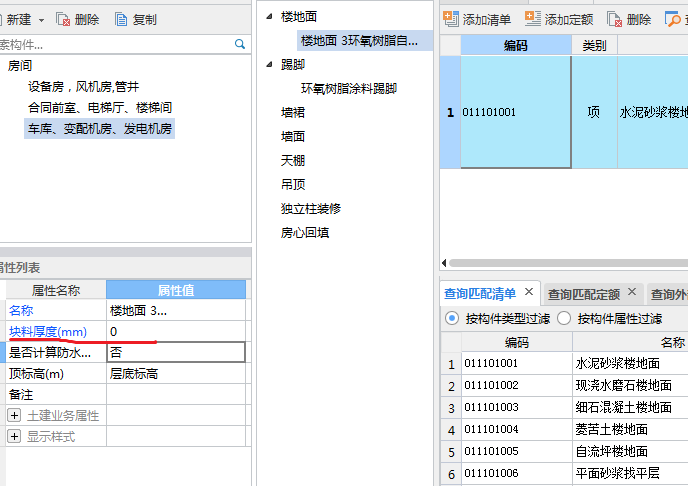The width and height of the screenshot is (688, 486).
Task: Select 楼地面 3环氧树脂自... item
Action: click(364, 41)
